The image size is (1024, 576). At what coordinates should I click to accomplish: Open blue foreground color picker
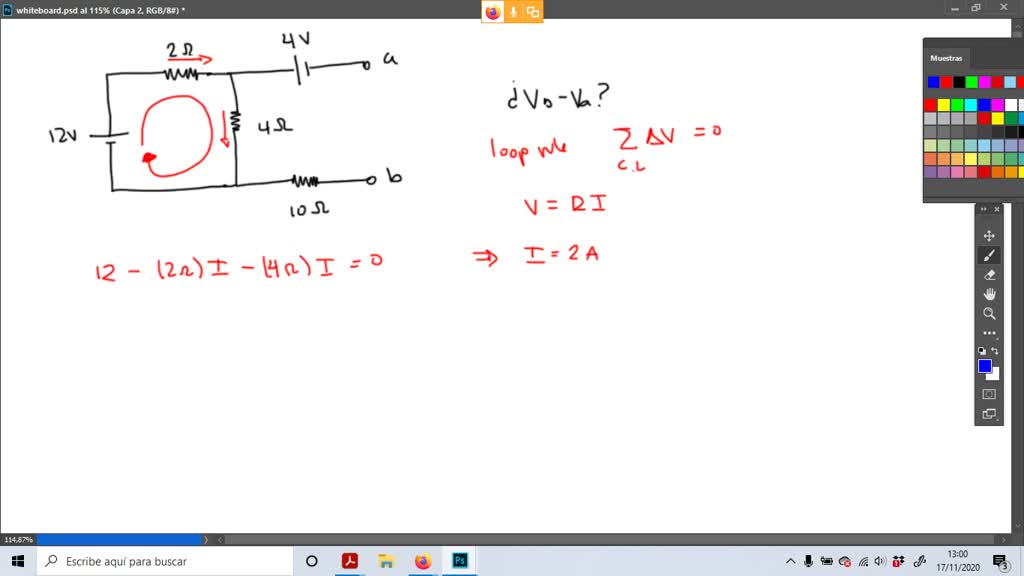pos(985,366)
